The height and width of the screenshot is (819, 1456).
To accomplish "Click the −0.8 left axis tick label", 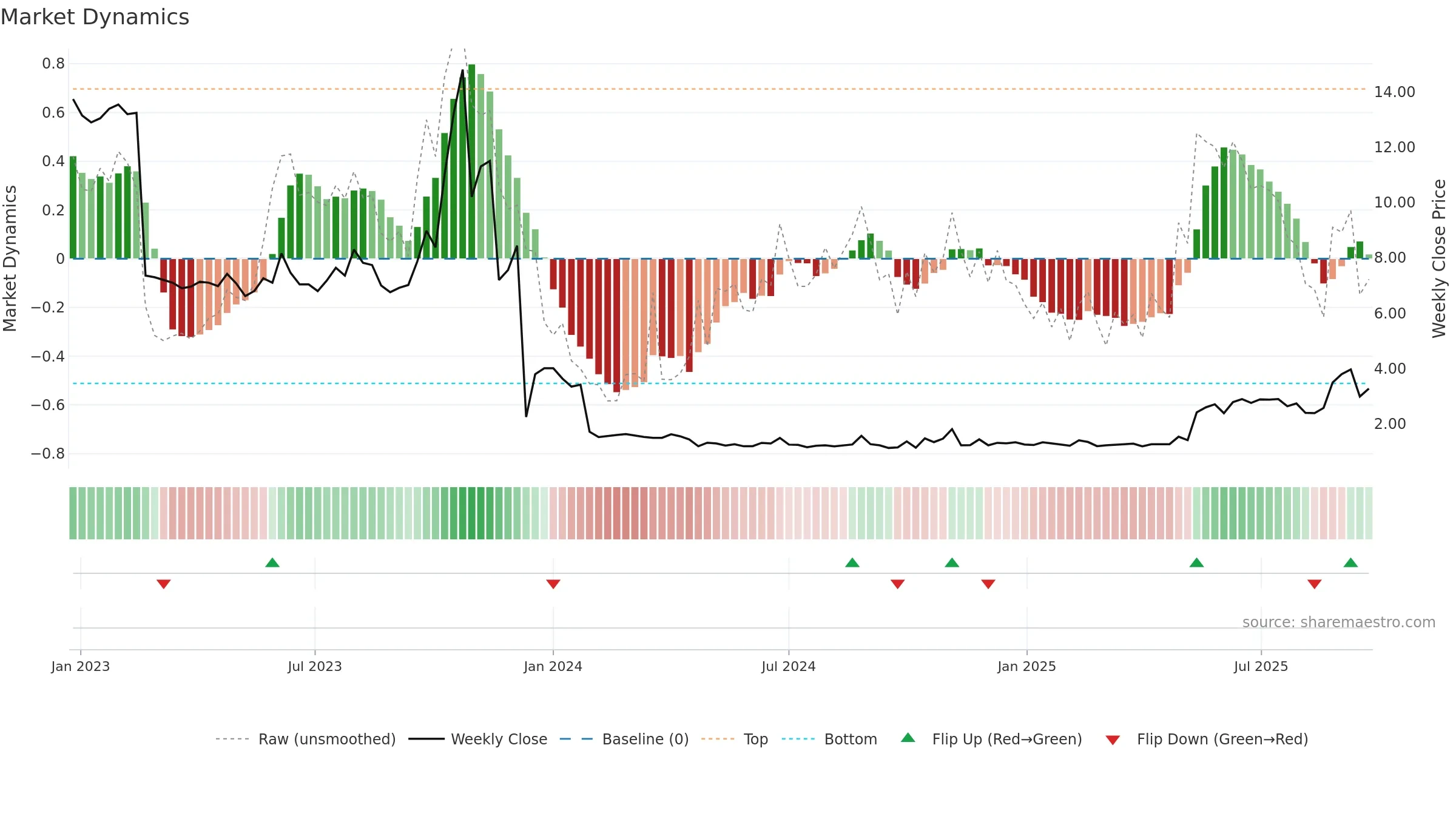I will [x=48, y=454].
